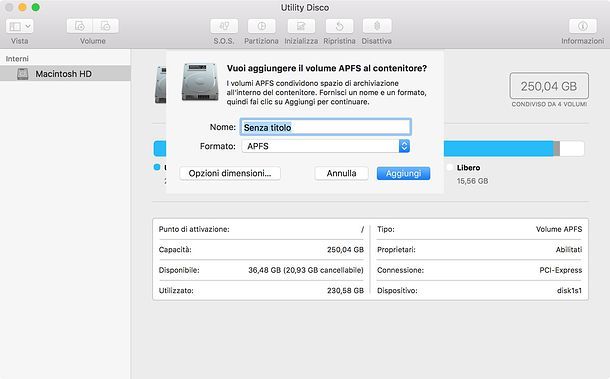Run S.O.S. first aid tool

(x=224, y=26)
